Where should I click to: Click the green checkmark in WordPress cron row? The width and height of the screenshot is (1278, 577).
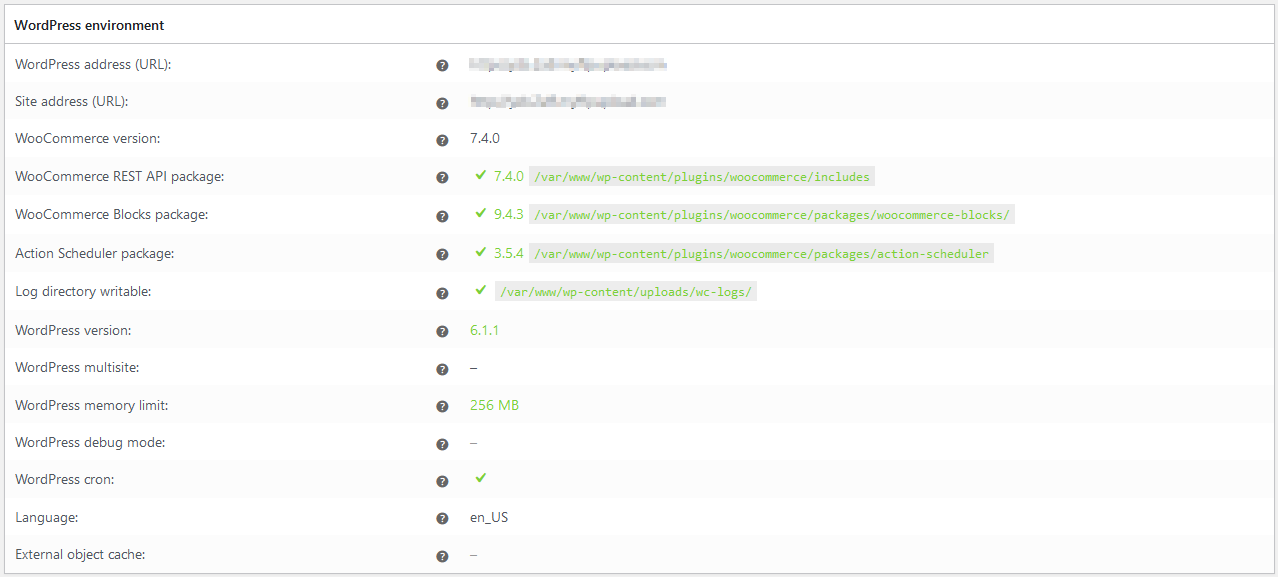(481, 478)
